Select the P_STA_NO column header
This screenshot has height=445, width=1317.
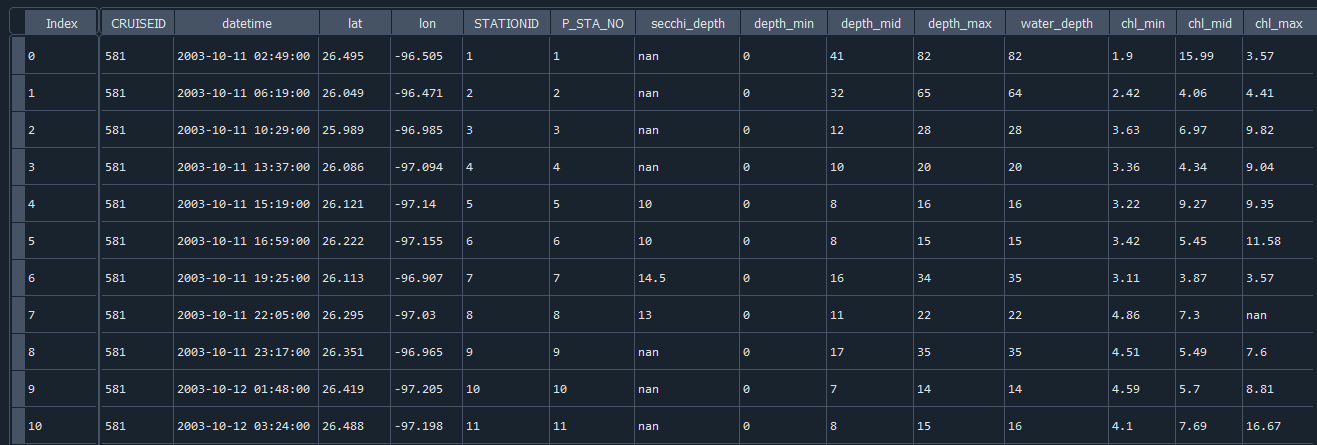592,23
